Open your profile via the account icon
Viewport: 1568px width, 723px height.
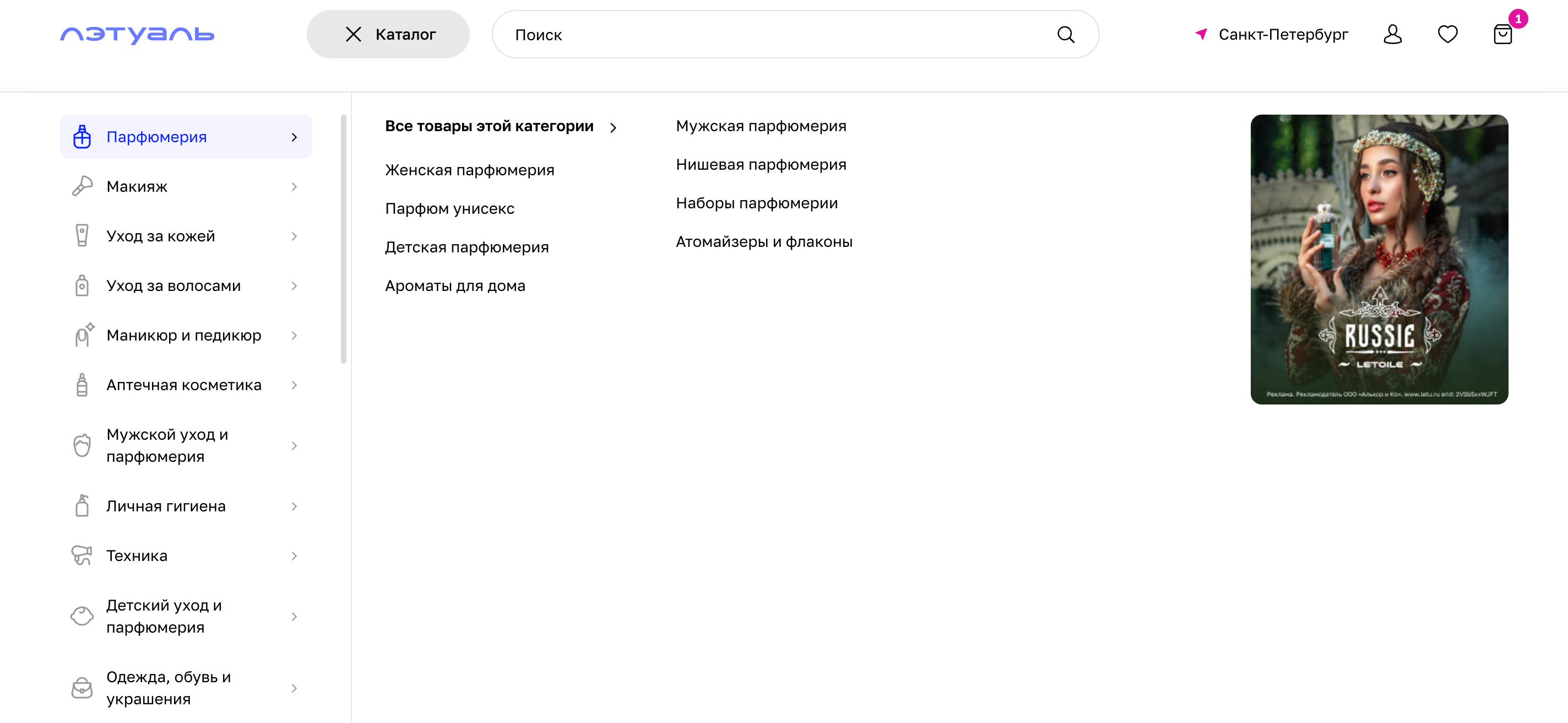coord(1392,34)
